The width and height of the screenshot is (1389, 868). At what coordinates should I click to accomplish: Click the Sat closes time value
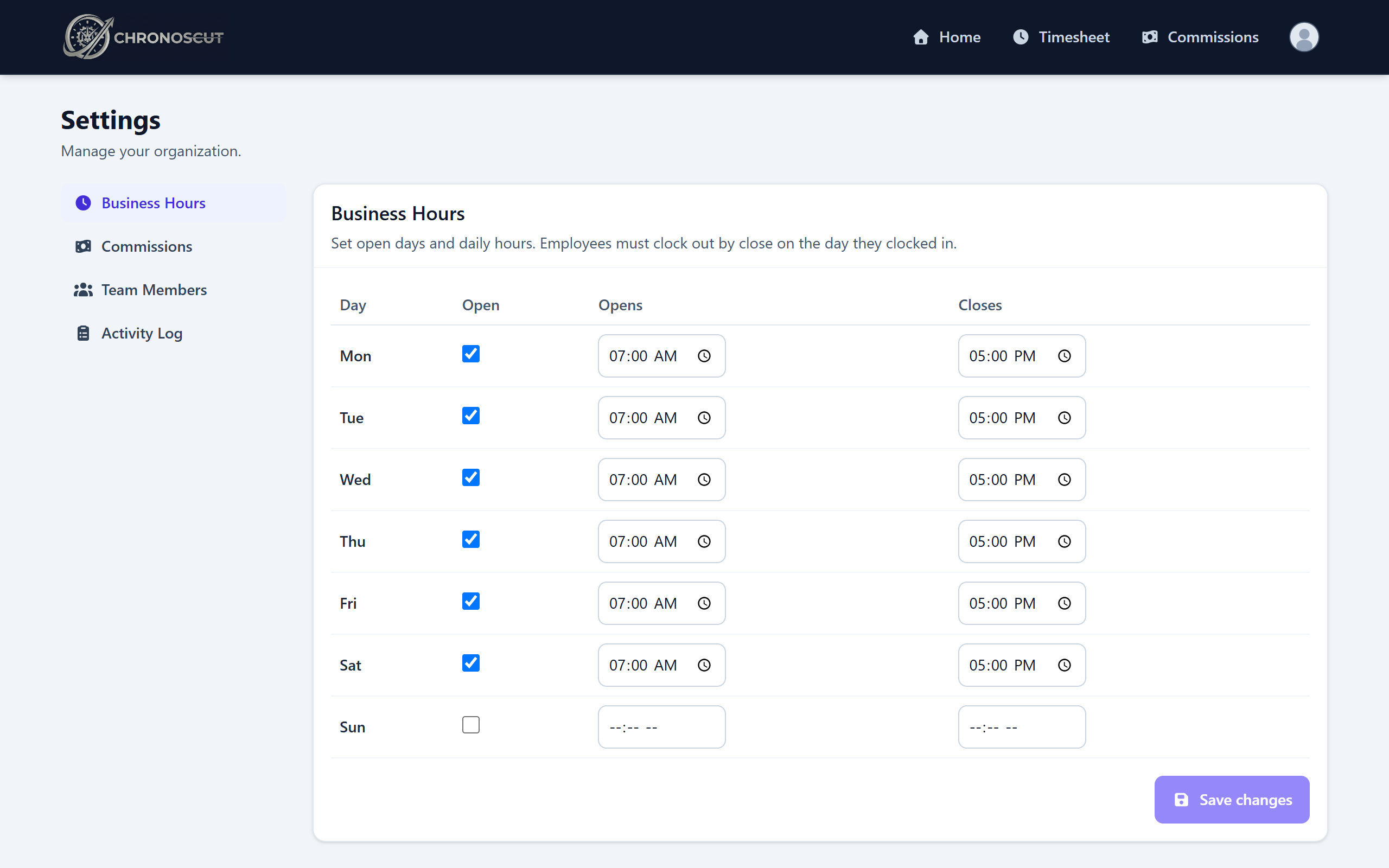(x=1003, y=665)
